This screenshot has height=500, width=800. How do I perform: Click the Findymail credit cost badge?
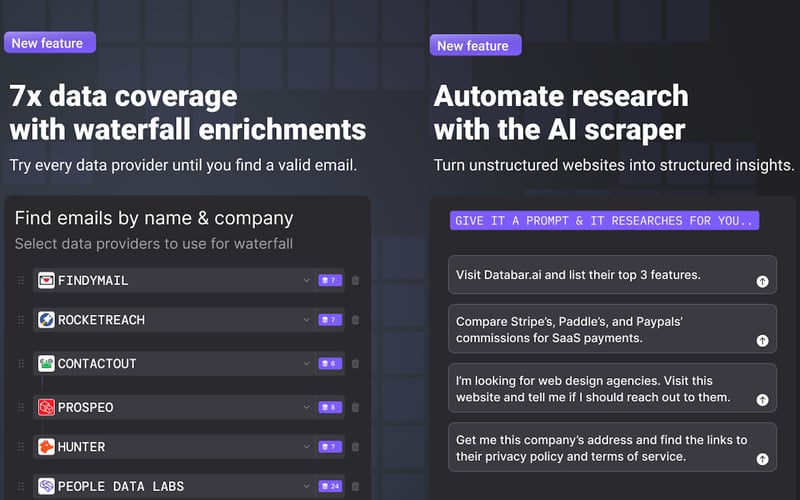tap(330, 281)
